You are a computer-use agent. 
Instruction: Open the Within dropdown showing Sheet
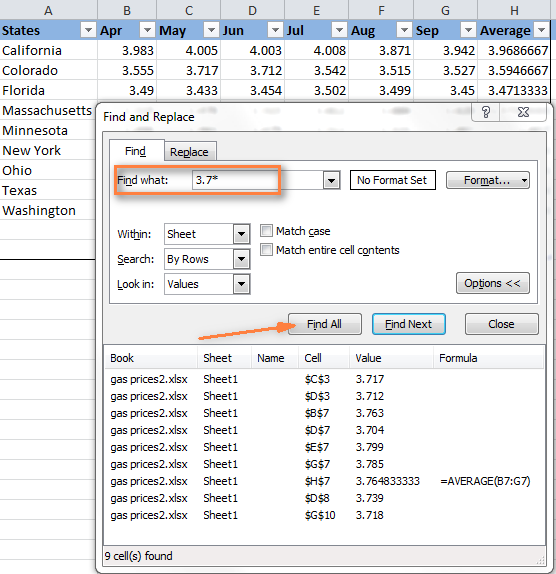242,234
